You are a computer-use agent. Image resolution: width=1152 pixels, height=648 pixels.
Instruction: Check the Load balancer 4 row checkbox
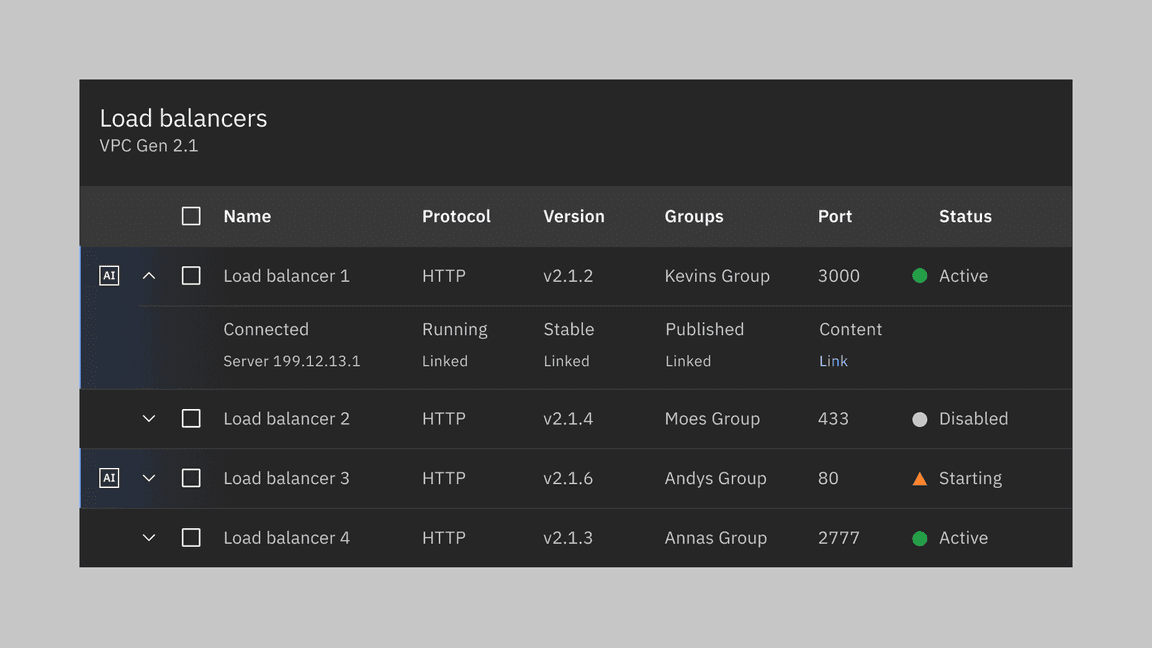191,538
